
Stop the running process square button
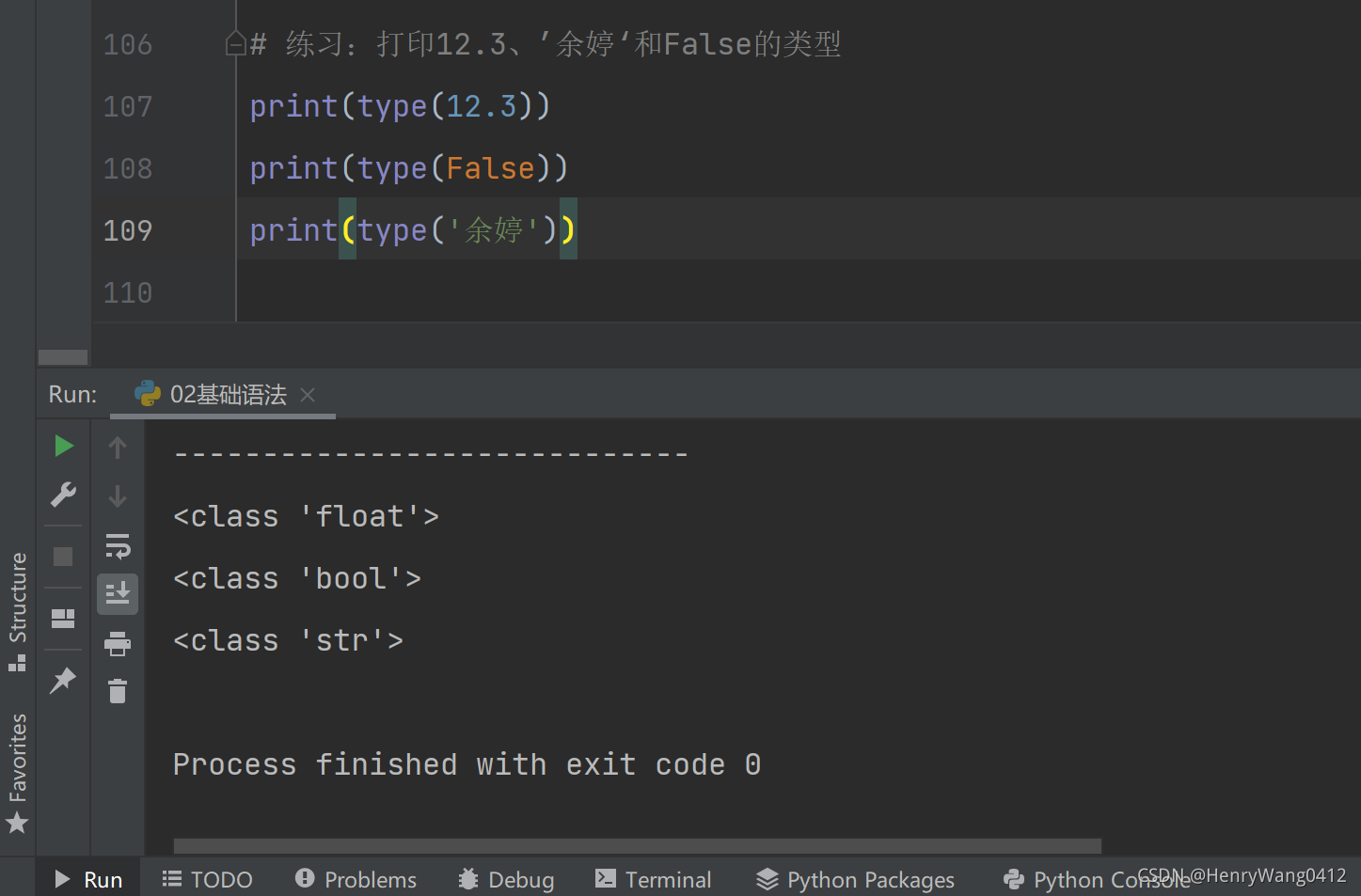click(x=63, y=557)
